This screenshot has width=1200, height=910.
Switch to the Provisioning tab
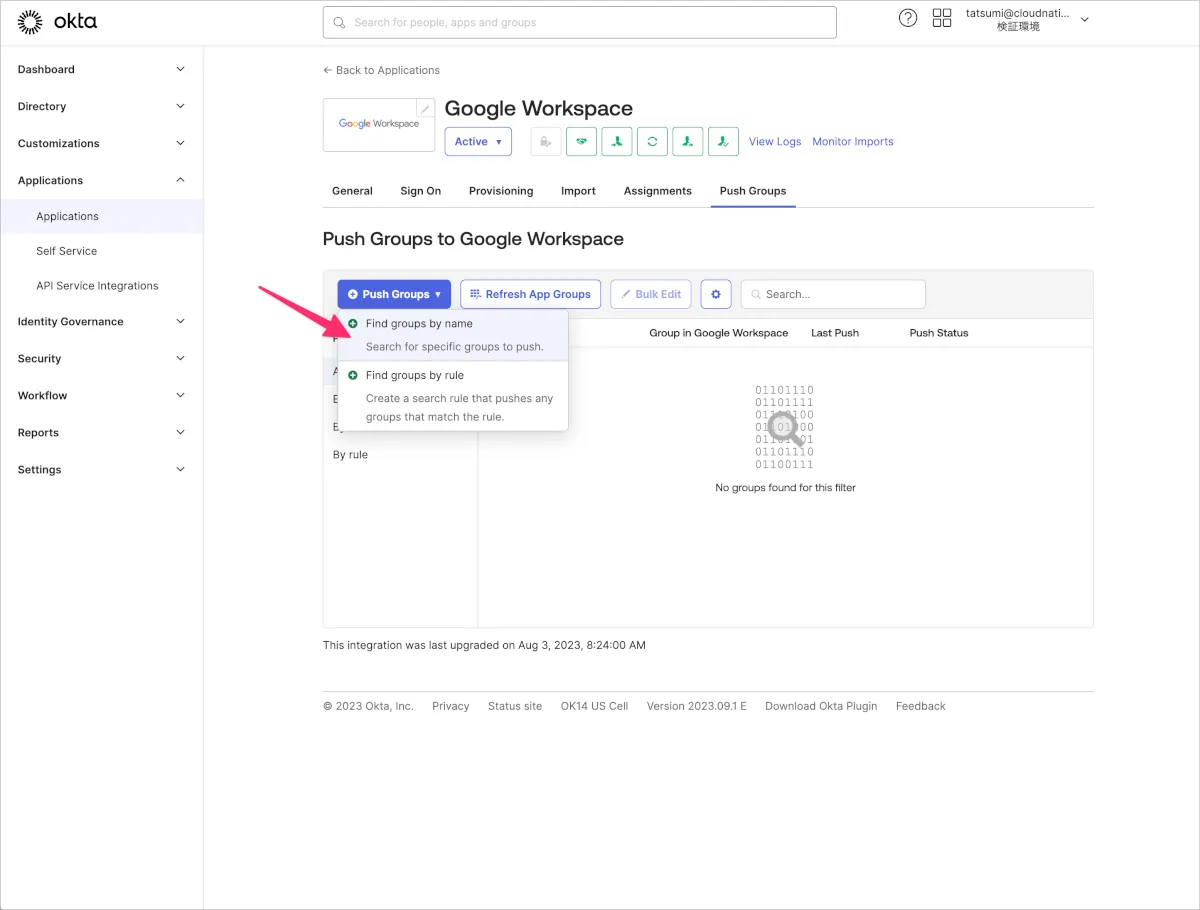tap(501, 191)
